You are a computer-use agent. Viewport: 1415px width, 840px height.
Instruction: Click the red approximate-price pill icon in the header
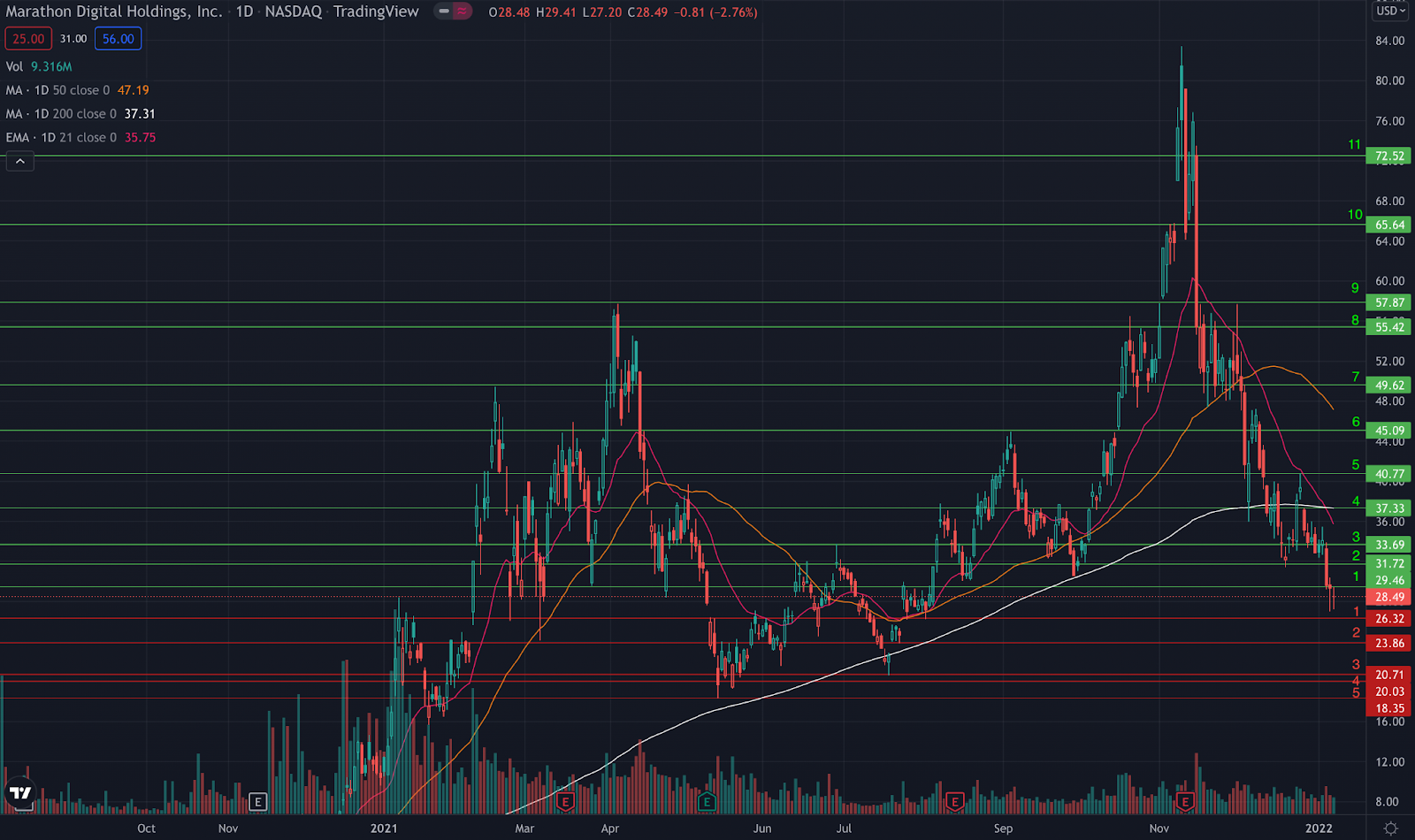coord(459,12)
